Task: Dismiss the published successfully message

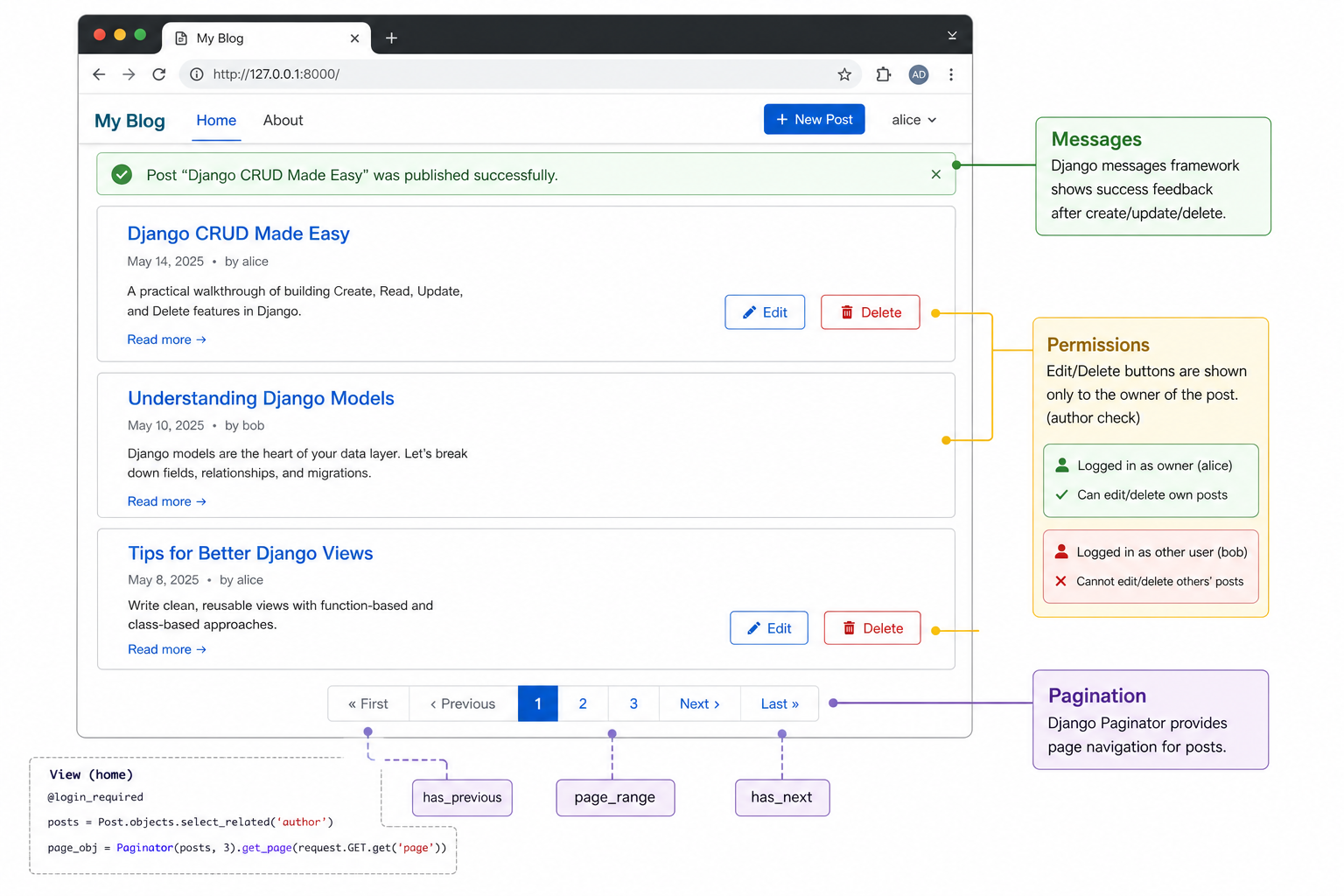Action: [936, 174]
